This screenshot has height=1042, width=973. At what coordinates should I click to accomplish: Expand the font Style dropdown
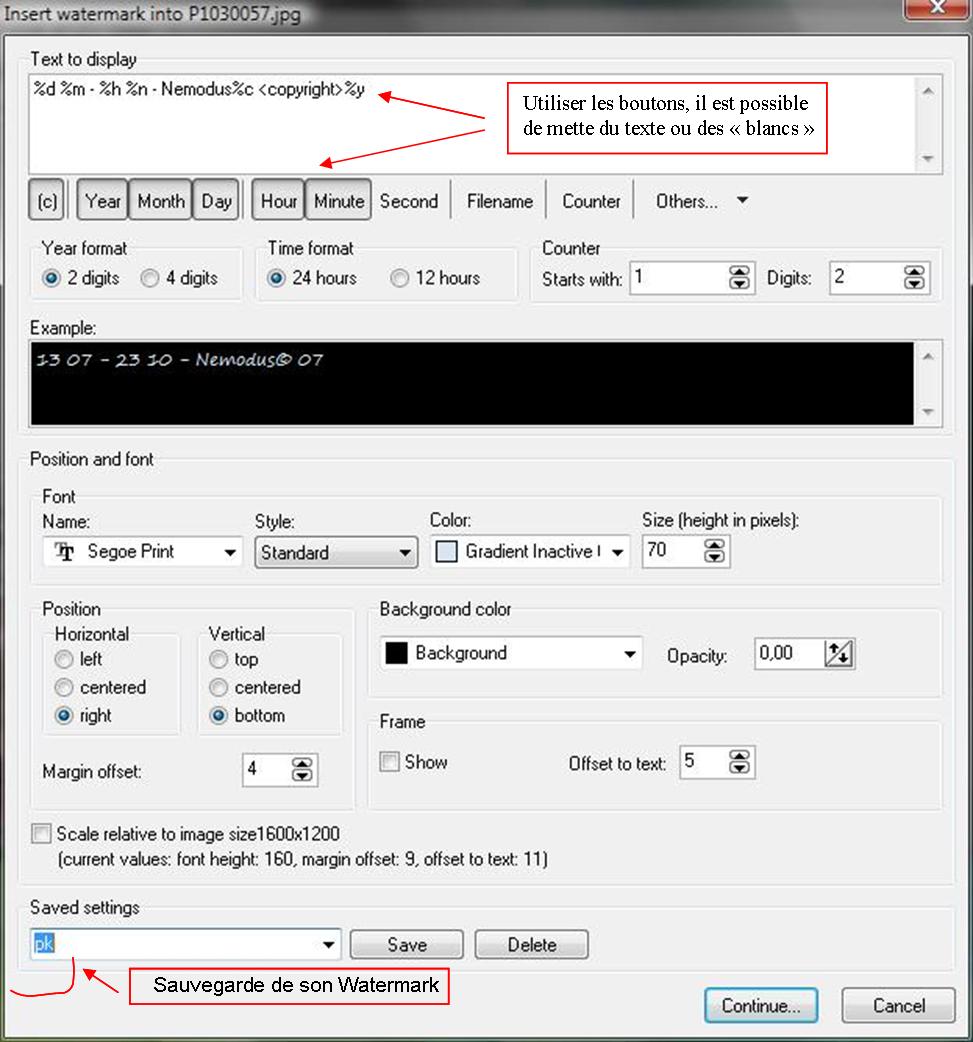pos(405,552)
